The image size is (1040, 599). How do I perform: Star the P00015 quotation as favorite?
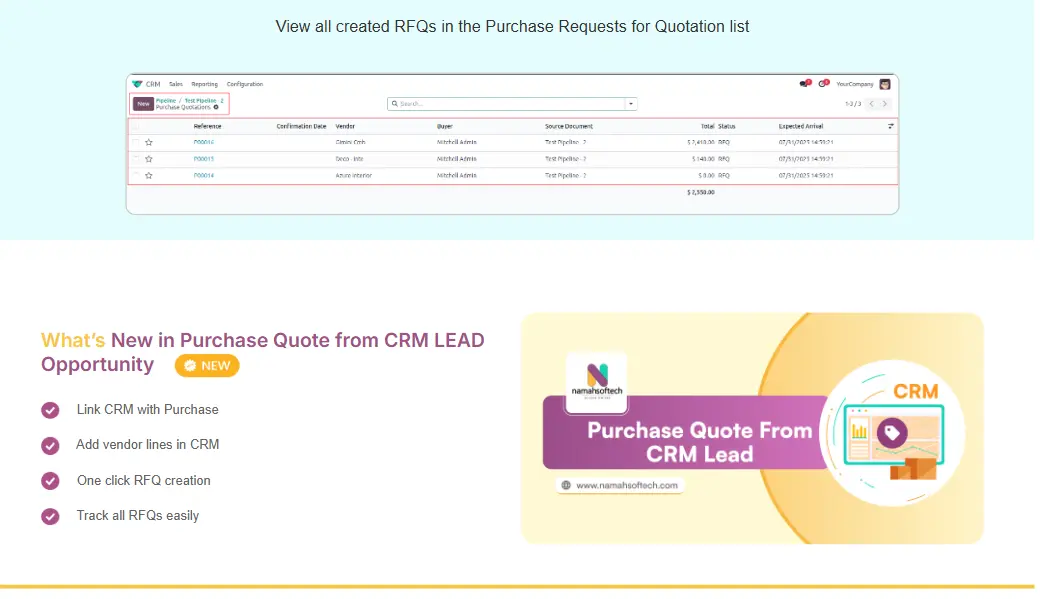point(149,159)
